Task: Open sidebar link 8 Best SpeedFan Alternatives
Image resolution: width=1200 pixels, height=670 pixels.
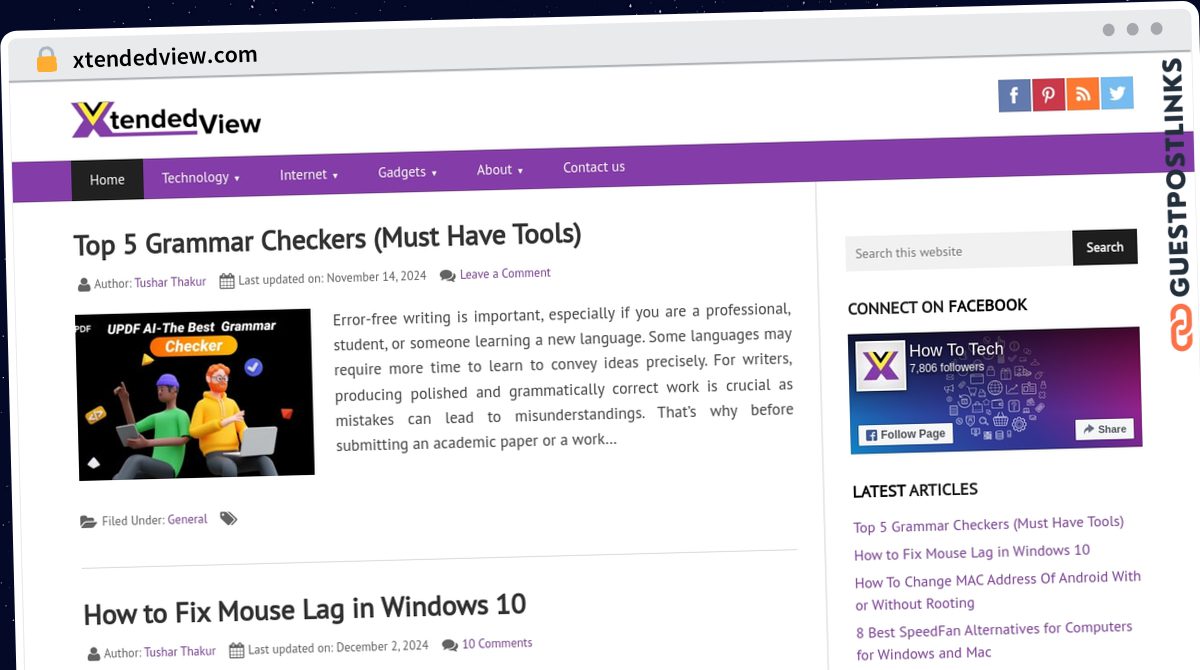Action: click(995, 640)
